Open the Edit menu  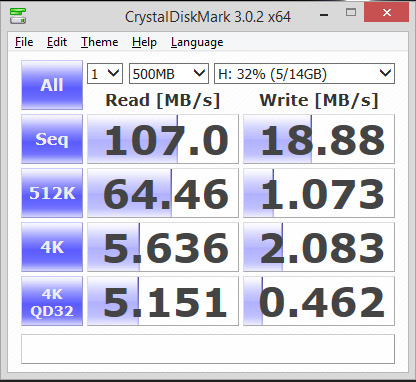(x=57, y=42)
